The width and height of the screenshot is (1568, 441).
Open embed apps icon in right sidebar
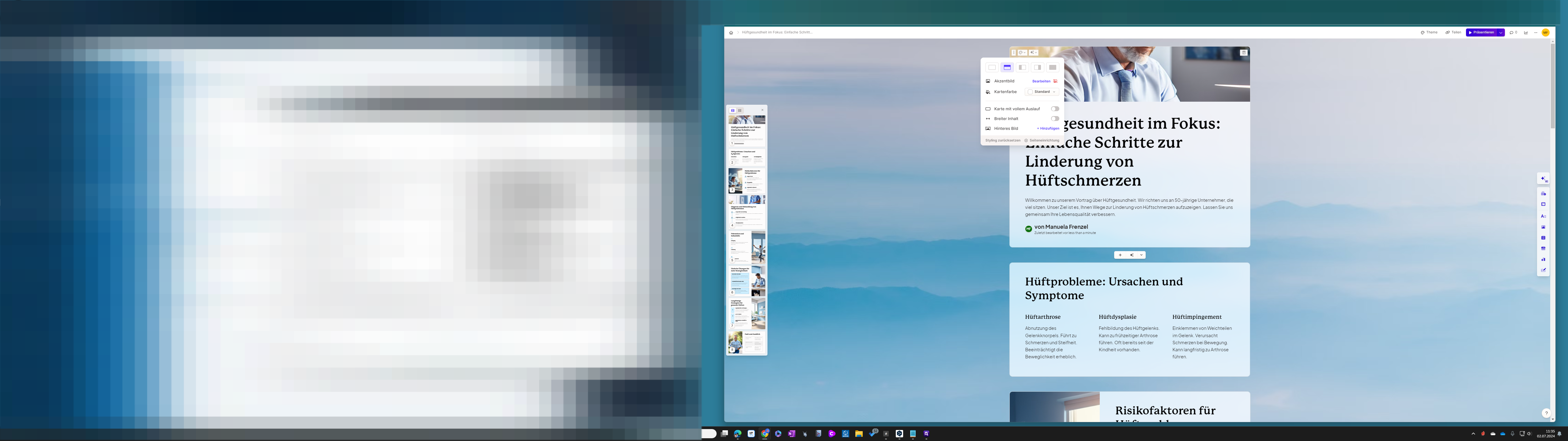[x=1543, y=248]
